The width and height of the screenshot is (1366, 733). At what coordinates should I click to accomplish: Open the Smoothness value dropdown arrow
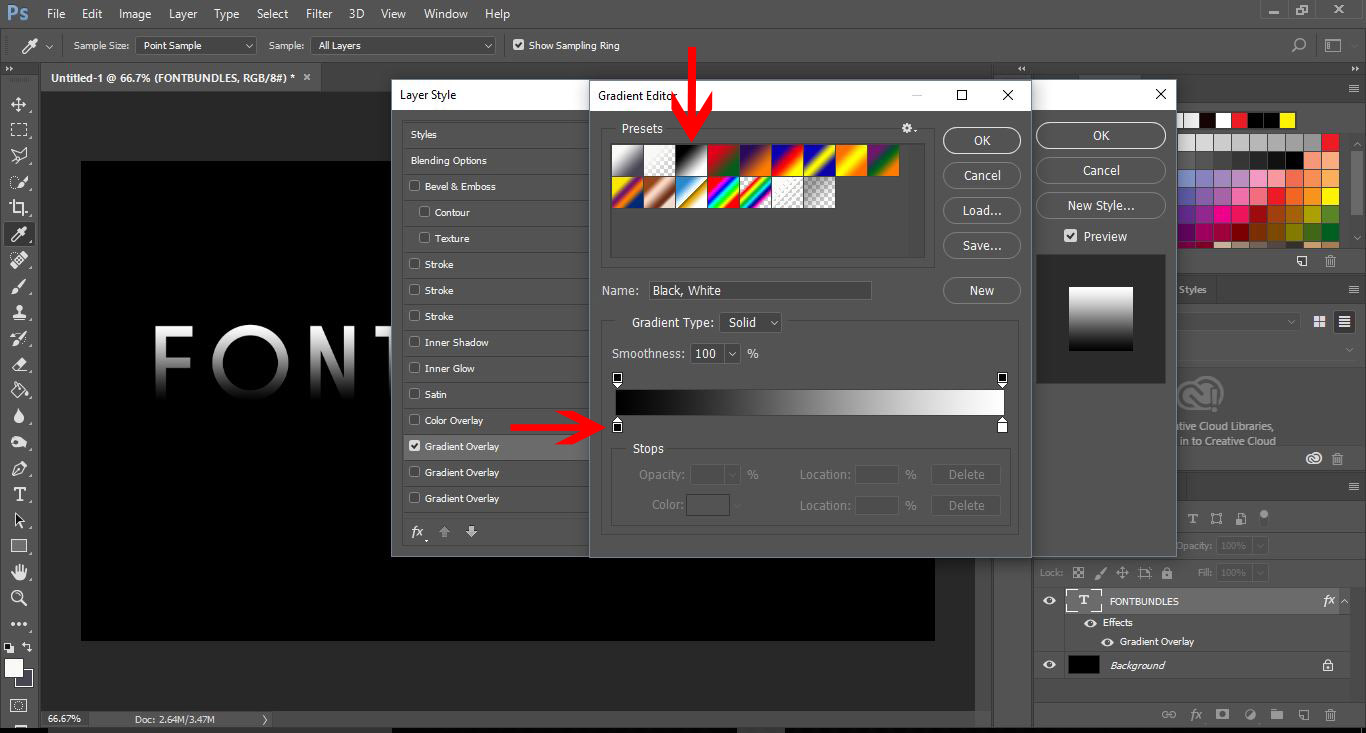click(x=732, y=354)
